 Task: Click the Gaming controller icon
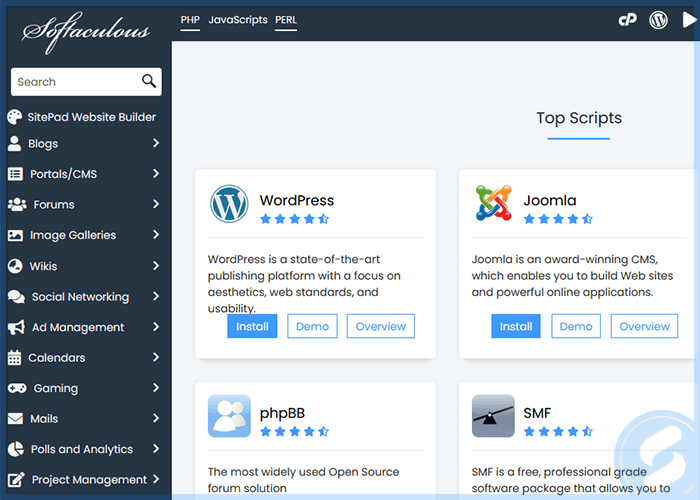pos(17,388)
